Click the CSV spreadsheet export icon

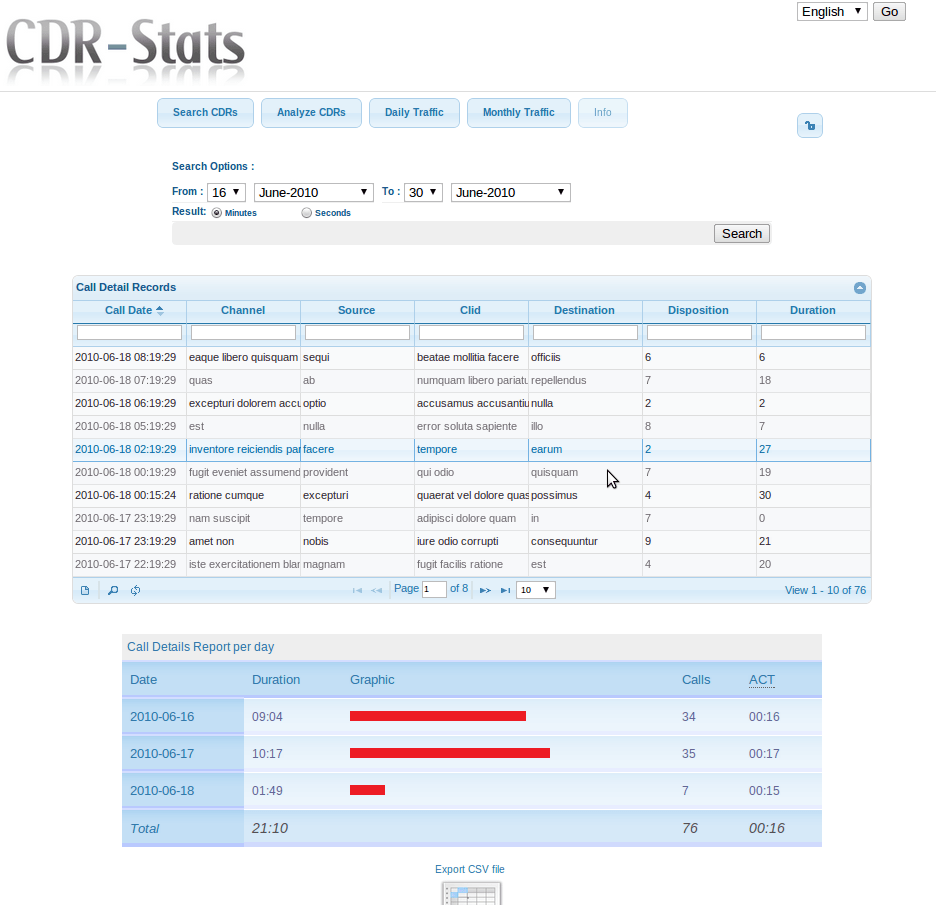tap(471, 893)
